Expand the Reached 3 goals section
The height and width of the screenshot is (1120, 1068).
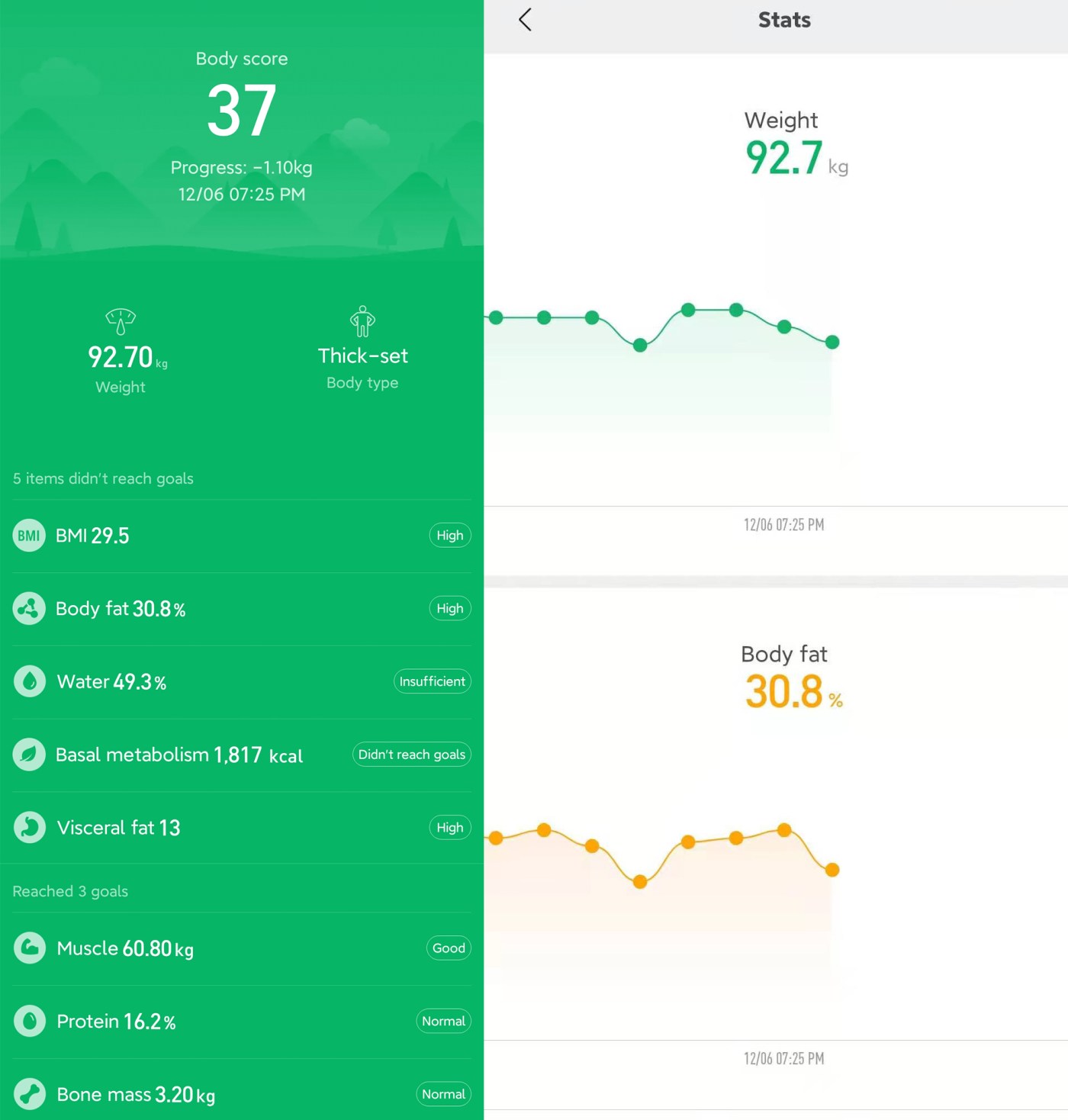coord(69,890)
